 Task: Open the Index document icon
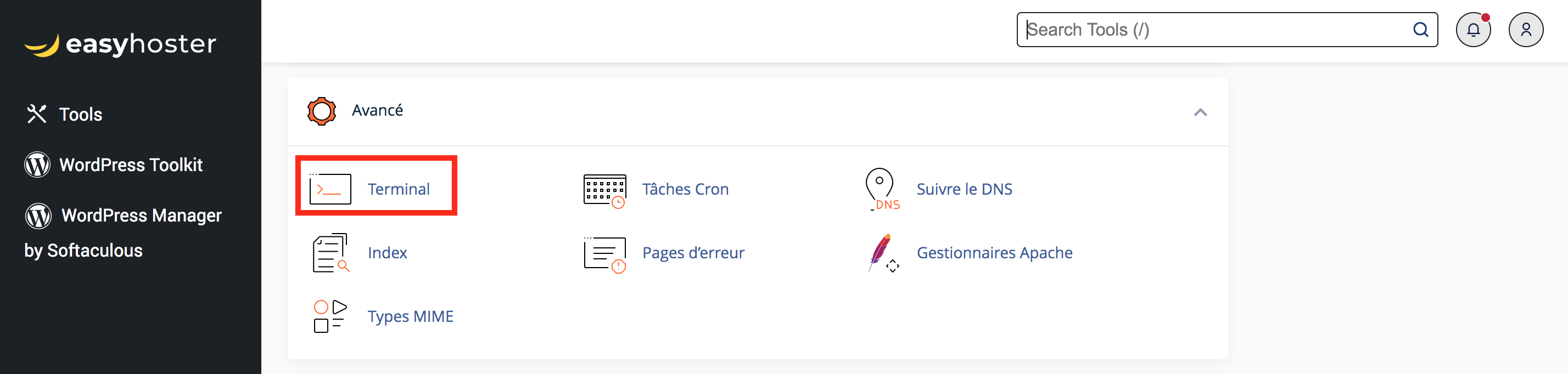331,253
